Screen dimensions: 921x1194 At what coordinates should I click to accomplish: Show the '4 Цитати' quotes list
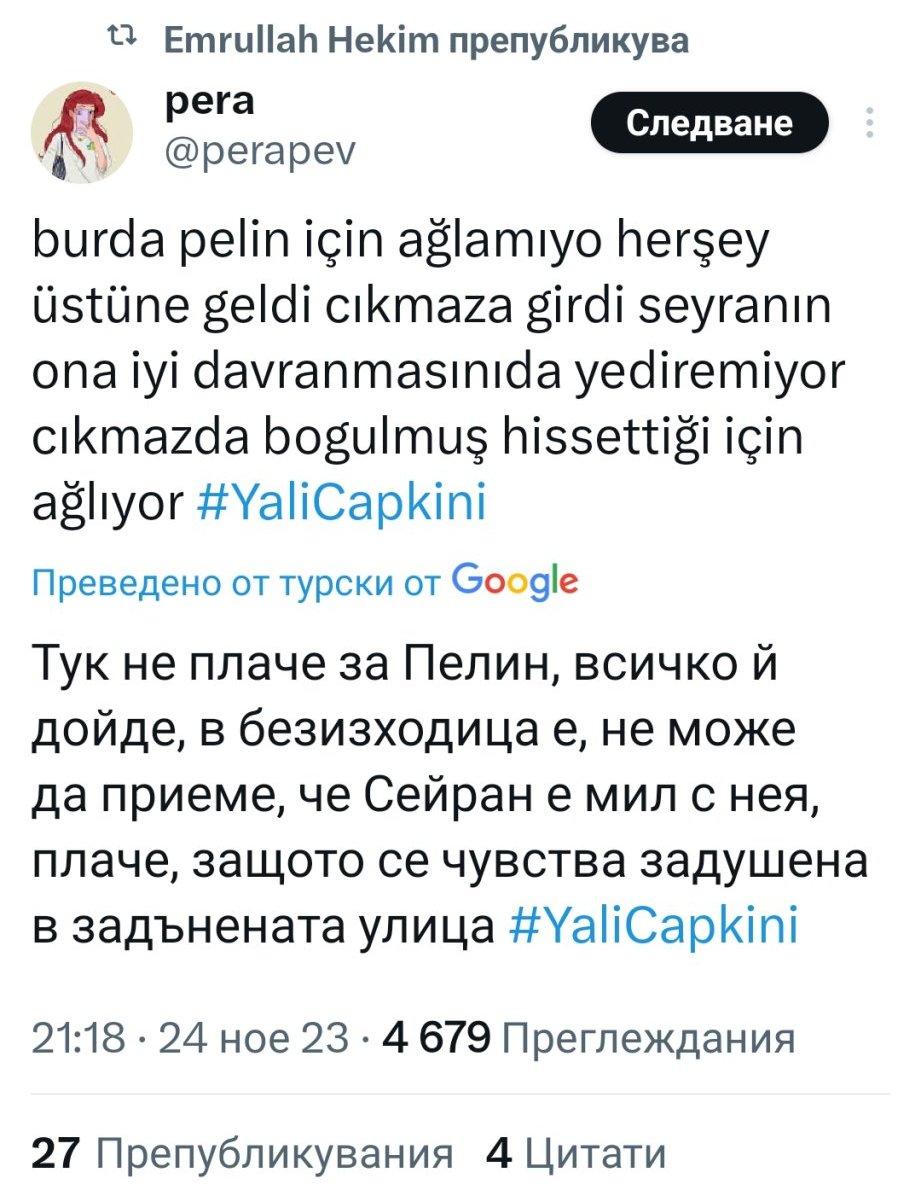pyautogui.click(x=575, y=1155)
